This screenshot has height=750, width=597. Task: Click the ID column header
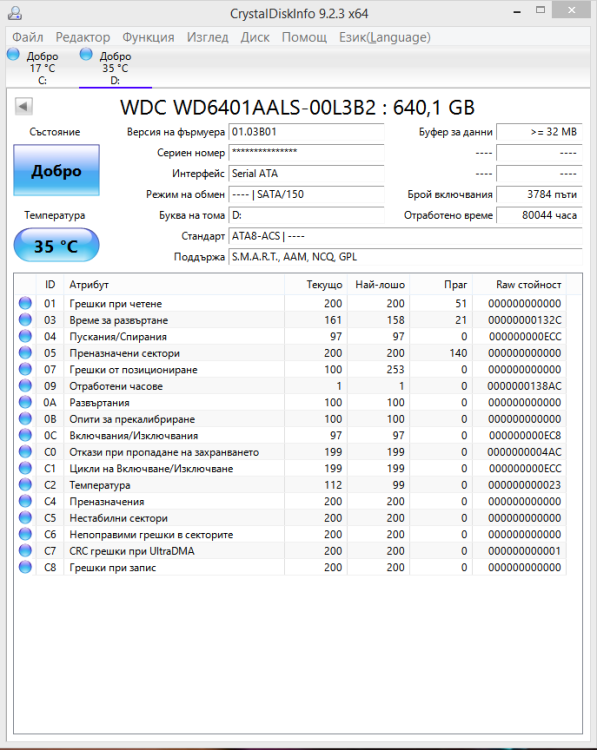tap(50, 285)
